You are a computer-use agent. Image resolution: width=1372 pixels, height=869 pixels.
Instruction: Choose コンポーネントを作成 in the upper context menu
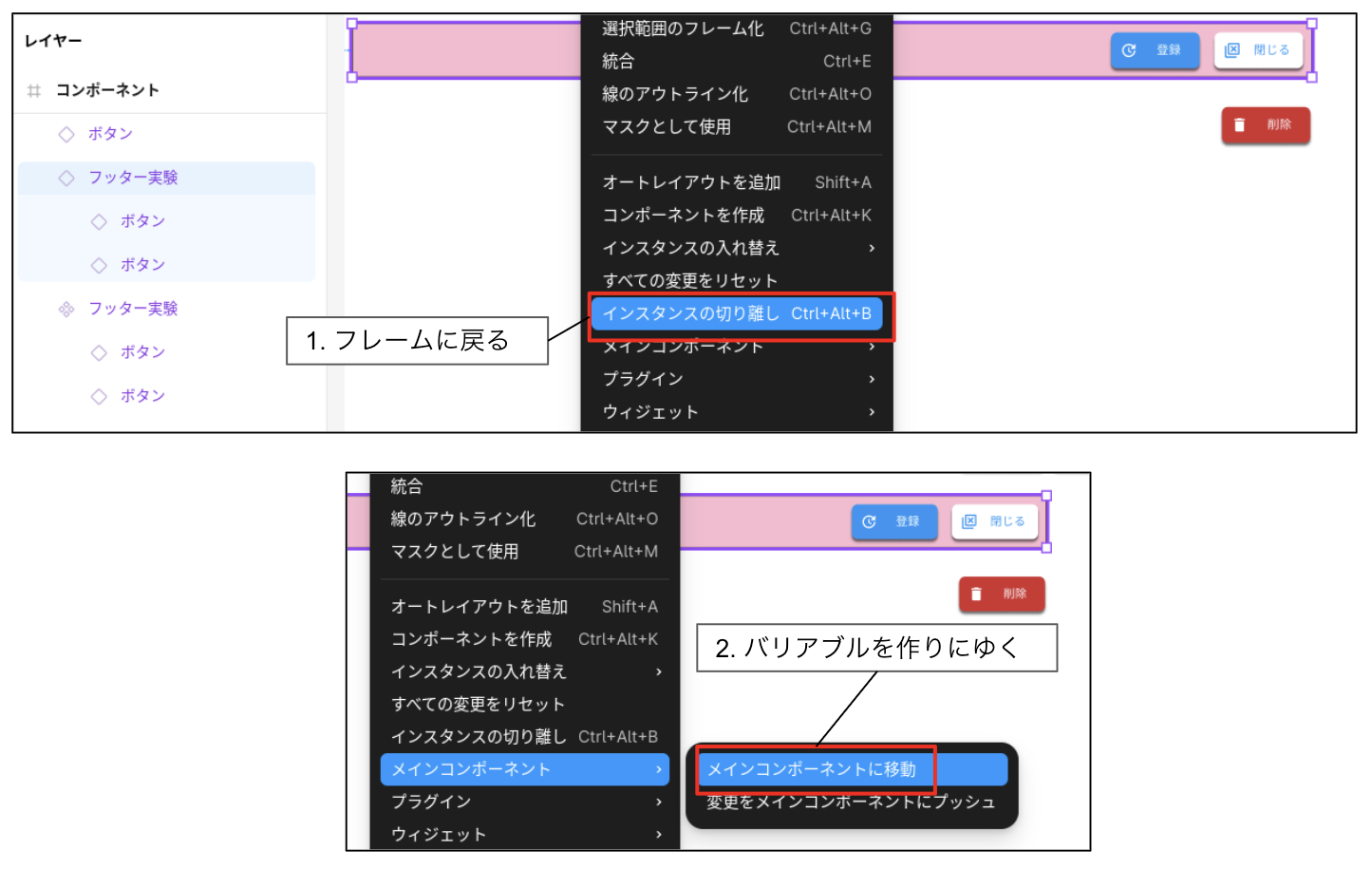(x=737, y=216)
